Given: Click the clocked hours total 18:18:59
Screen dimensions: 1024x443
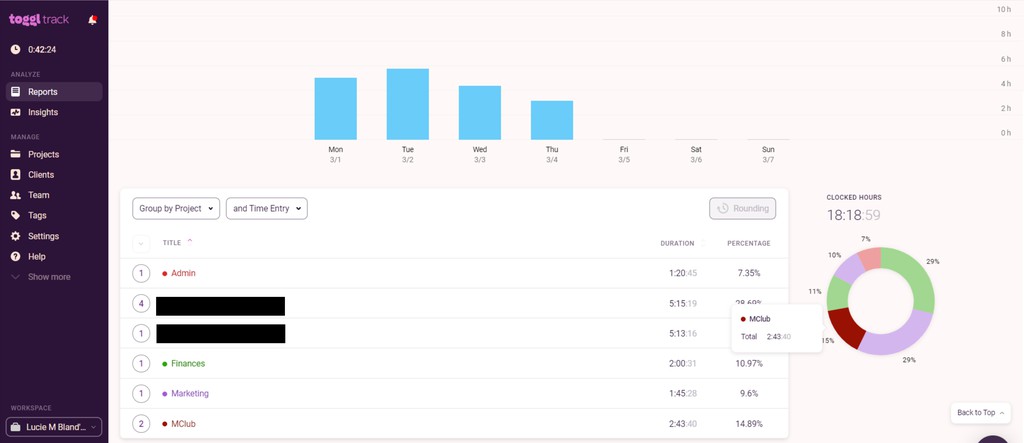Looking at the screenshot, I should pyautogui.click(x=854, y=215).
